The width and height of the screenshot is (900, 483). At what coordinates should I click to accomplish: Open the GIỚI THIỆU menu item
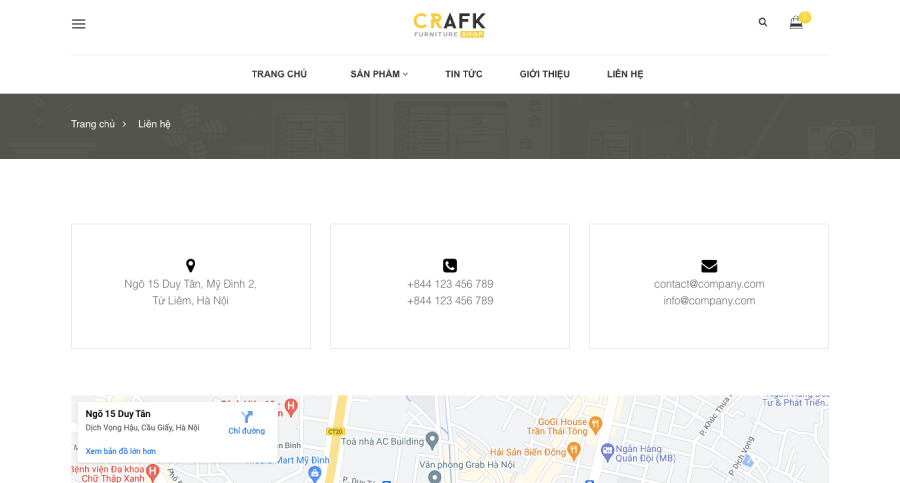[545, 74]
